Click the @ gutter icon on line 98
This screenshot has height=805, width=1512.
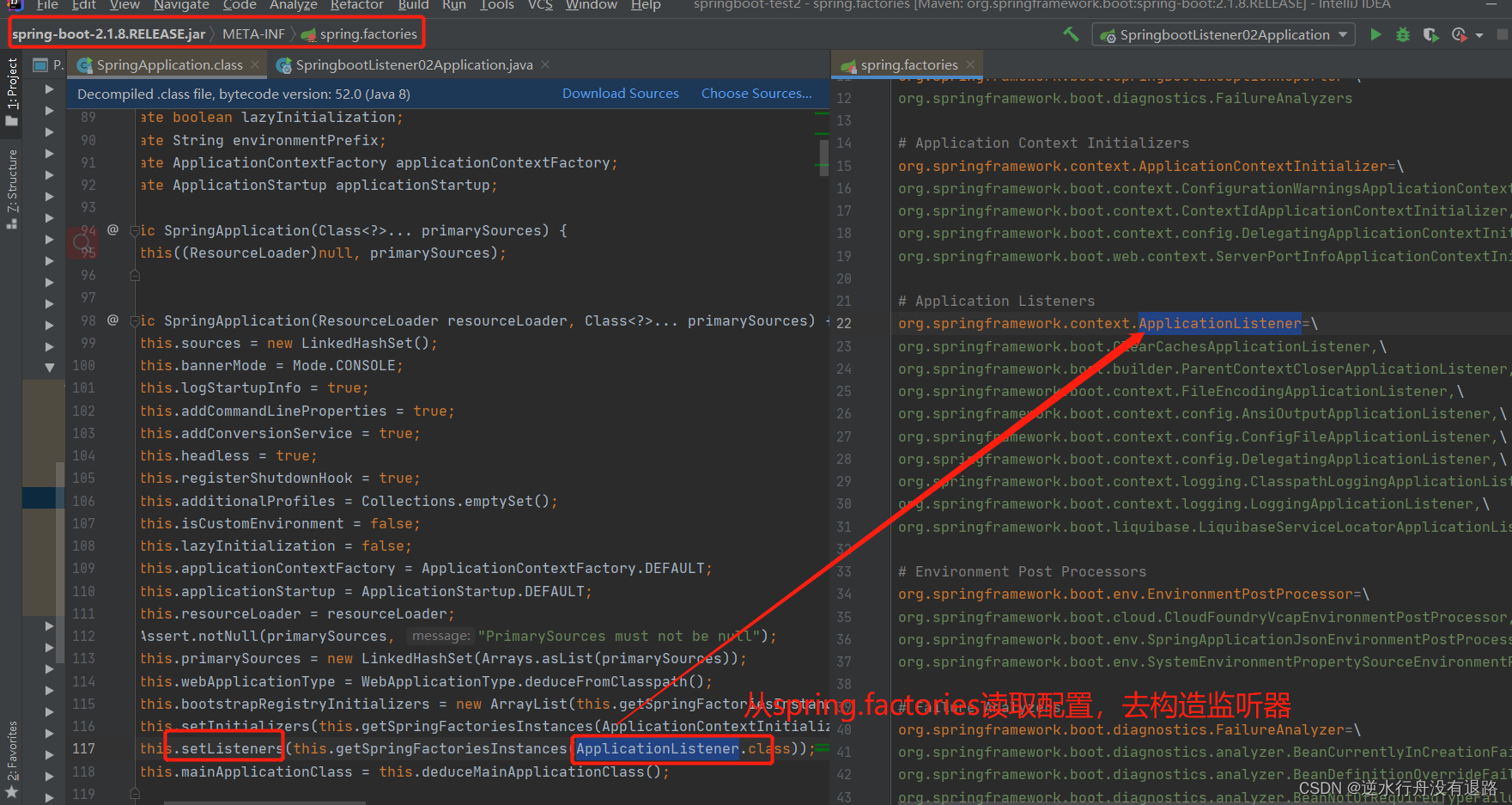pyautogui.click(x=112, y=320)
